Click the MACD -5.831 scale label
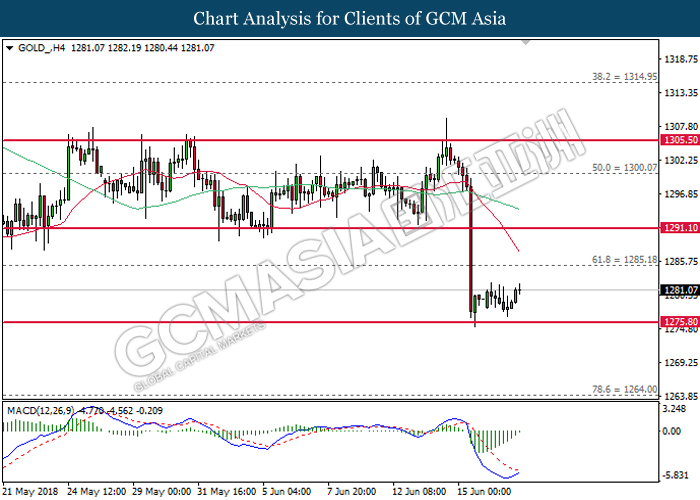700x500 pixels. (x=675, y=475)
